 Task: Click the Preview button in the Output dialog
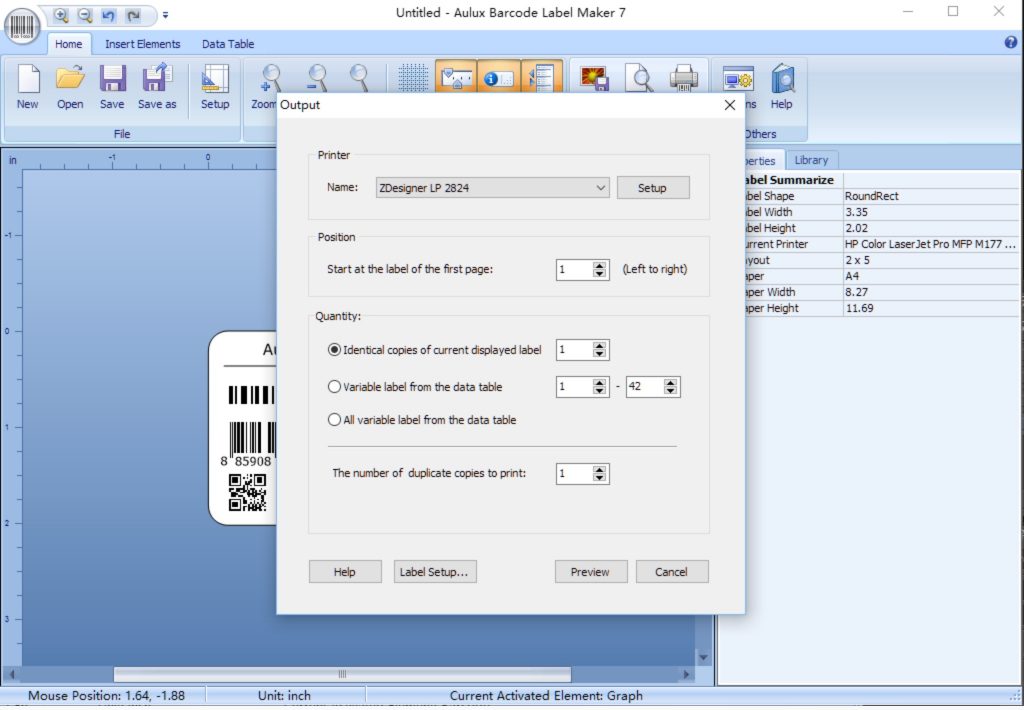[x=590, y=571]
